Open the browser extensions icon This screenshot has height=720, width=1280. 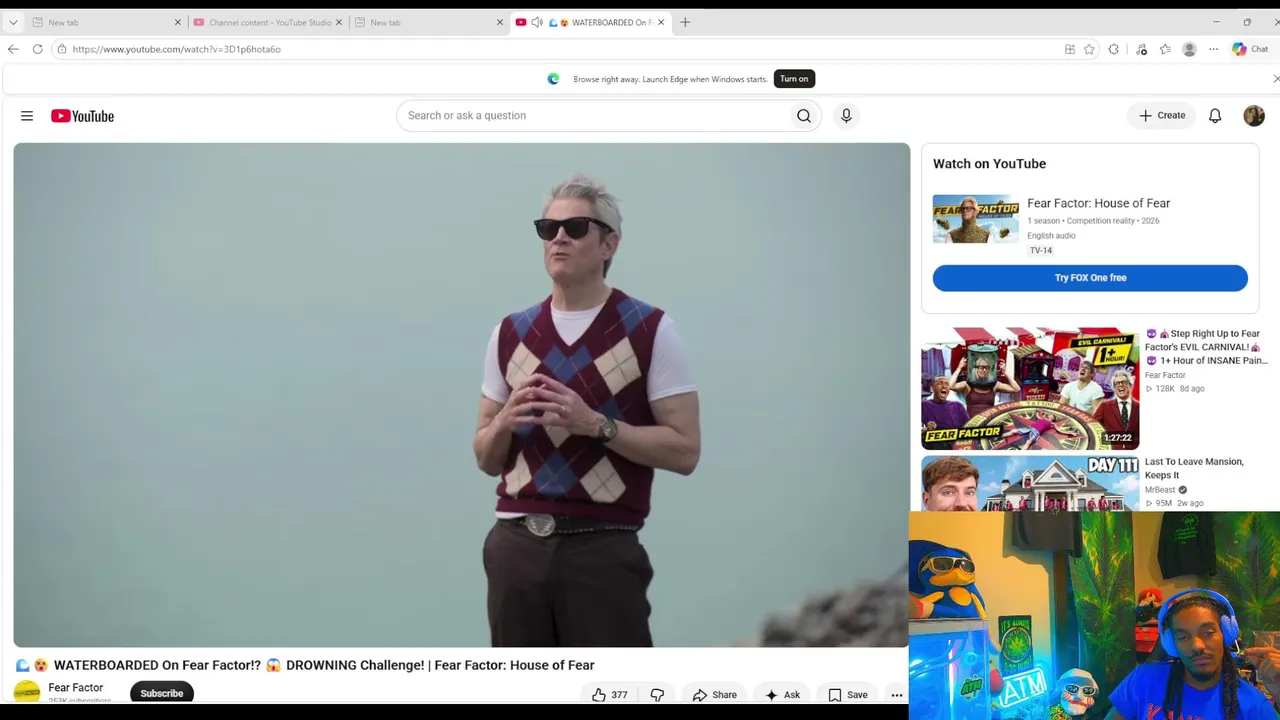coord(1113,49)
